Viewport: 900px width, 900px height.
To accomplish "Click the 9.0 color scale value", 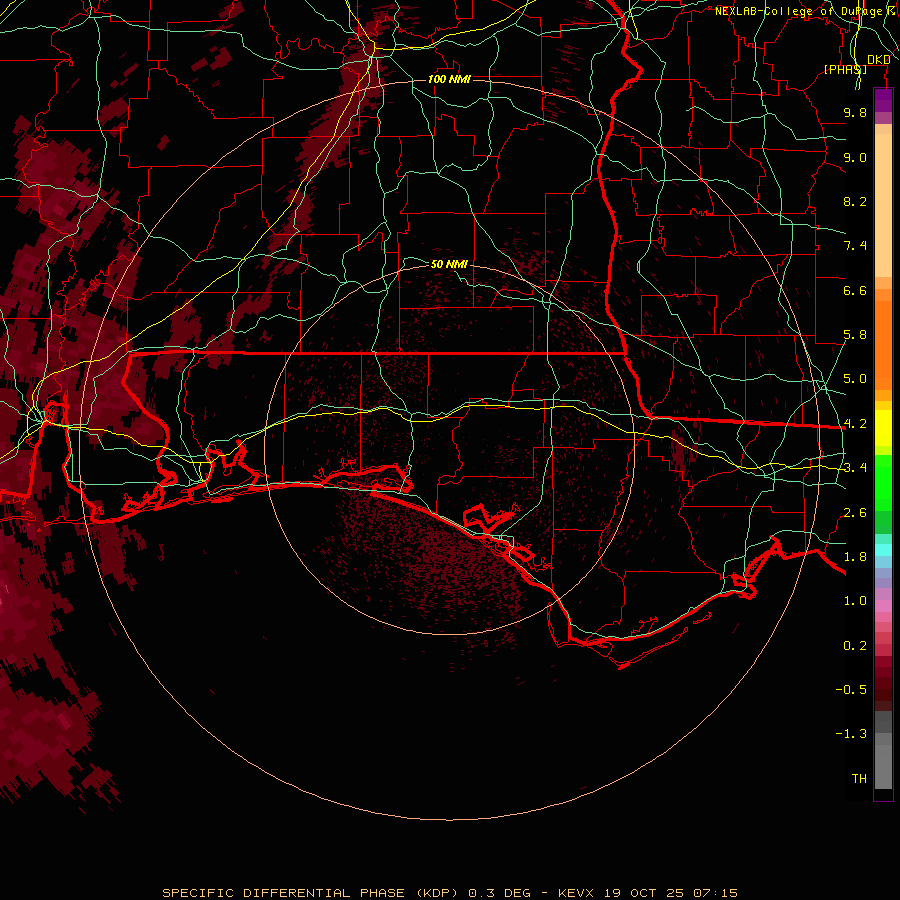I will coord(855,157).
